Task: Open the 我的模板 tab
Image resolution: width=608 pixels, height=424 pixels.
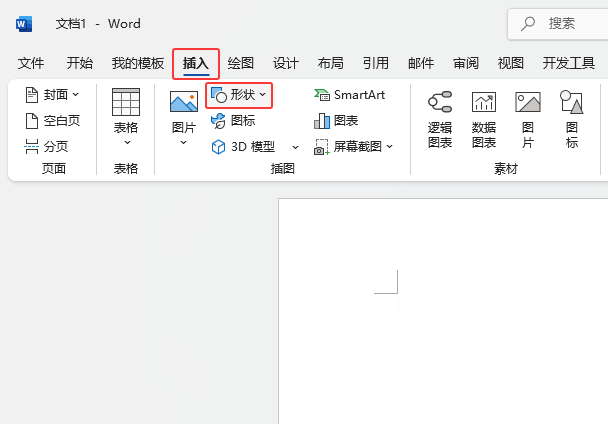Action: click(138, 63)
